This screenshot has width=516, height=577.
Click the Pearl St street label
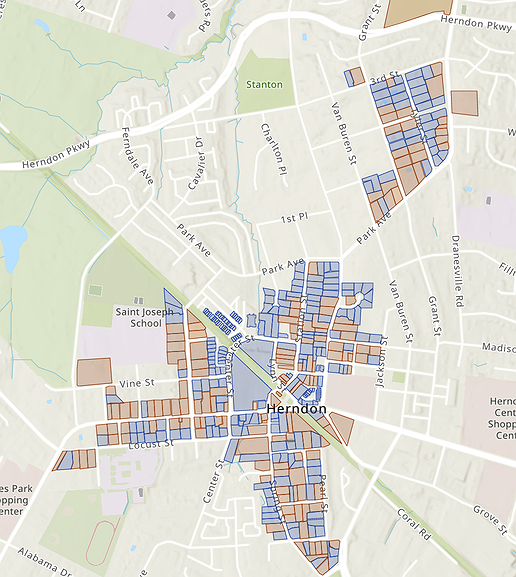pos(324,492)
